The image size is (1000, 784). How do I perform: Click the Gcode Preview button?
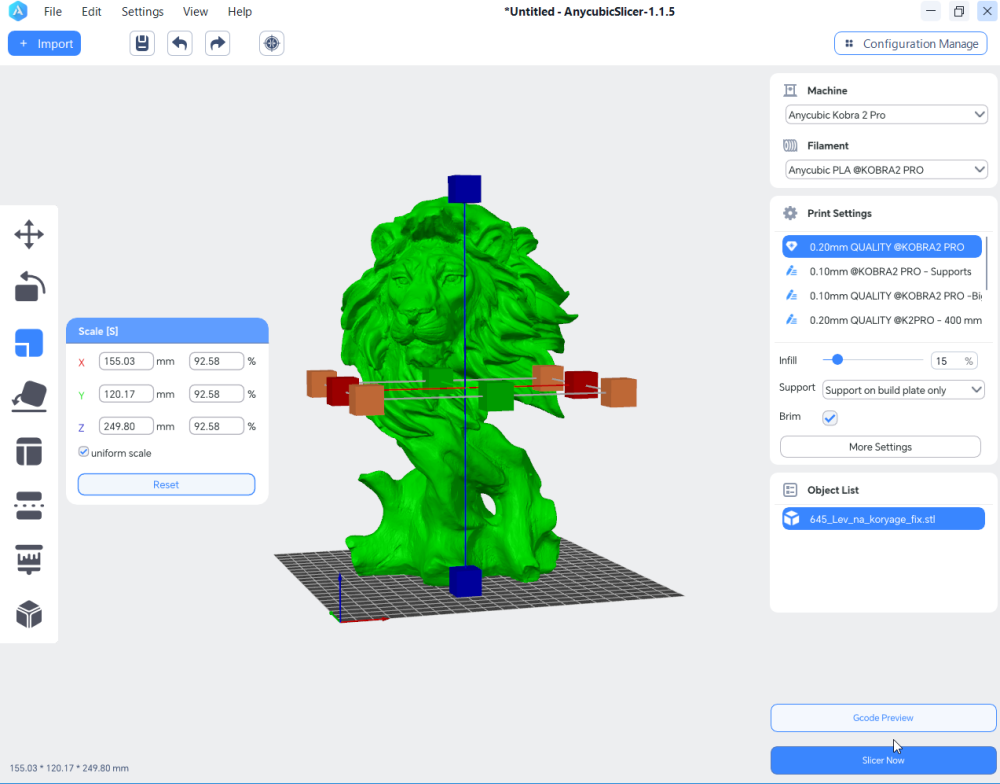tap(883, 718)
